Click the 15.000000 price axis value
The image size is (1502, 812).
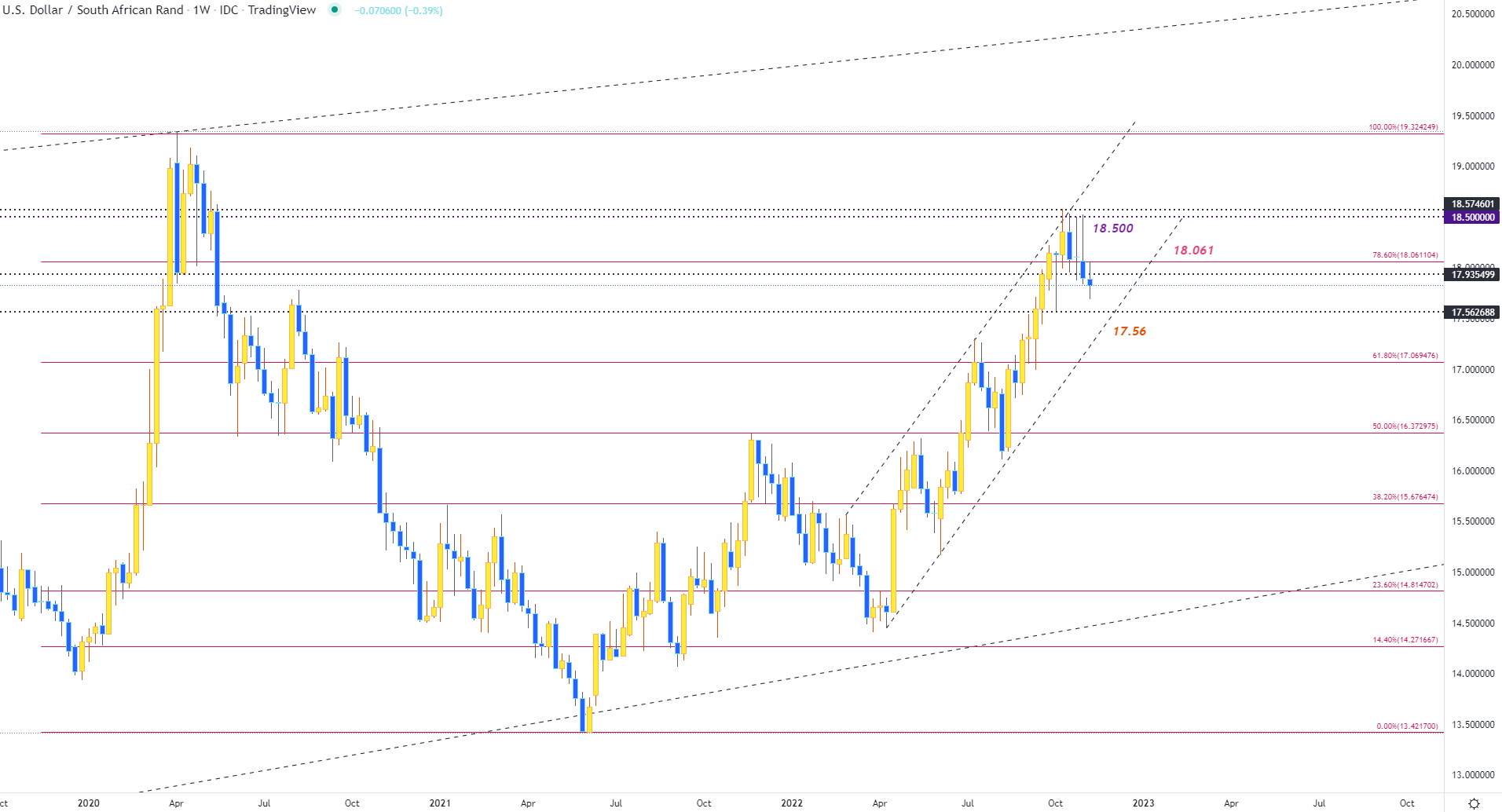1473,572
